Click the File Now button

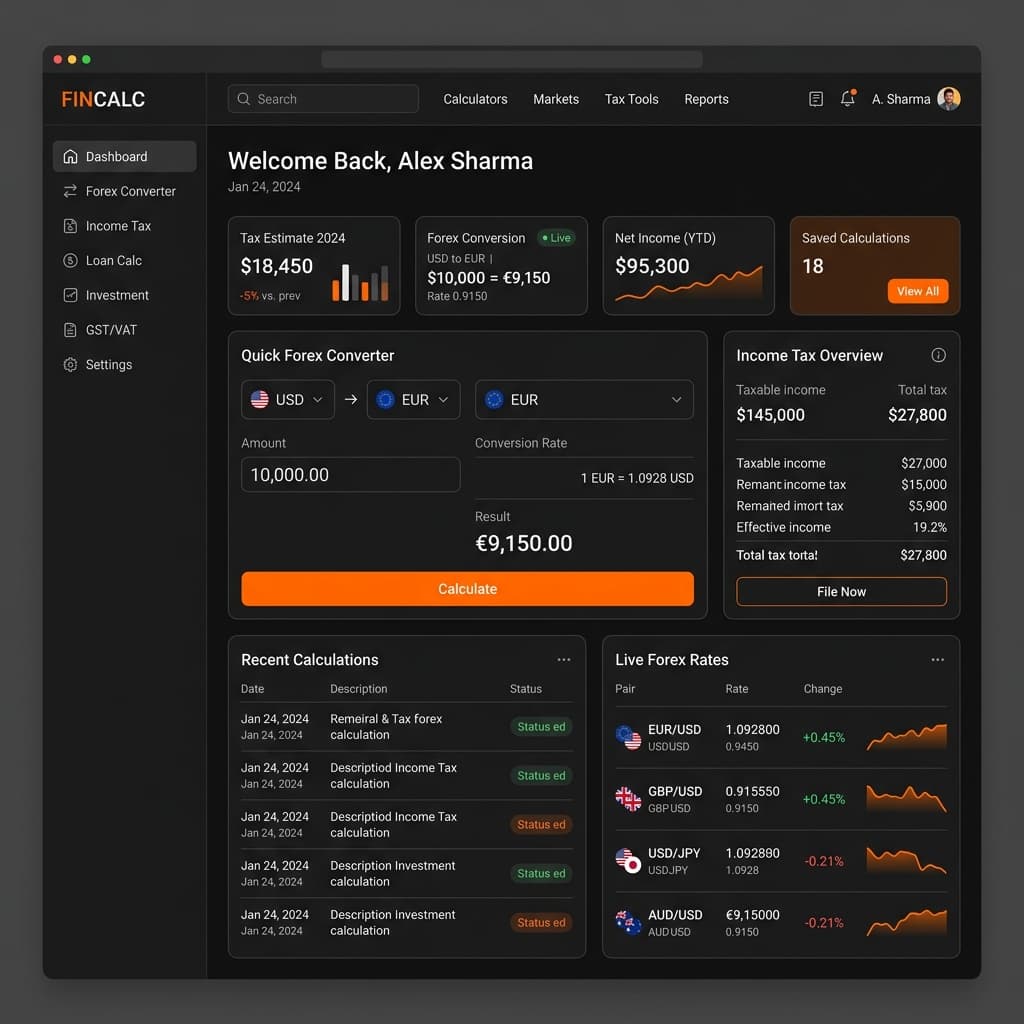pos(841,592)
